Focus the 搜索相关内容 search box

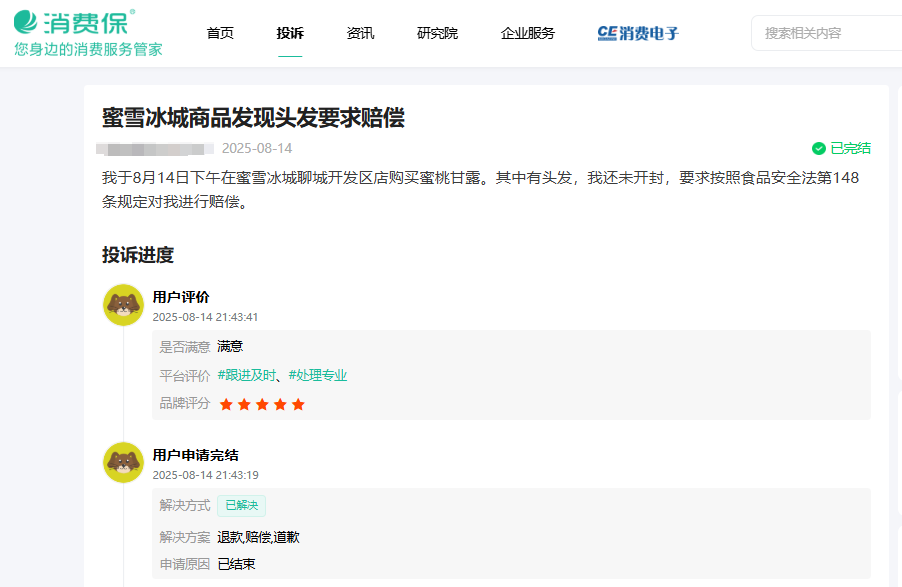[827, 33]
